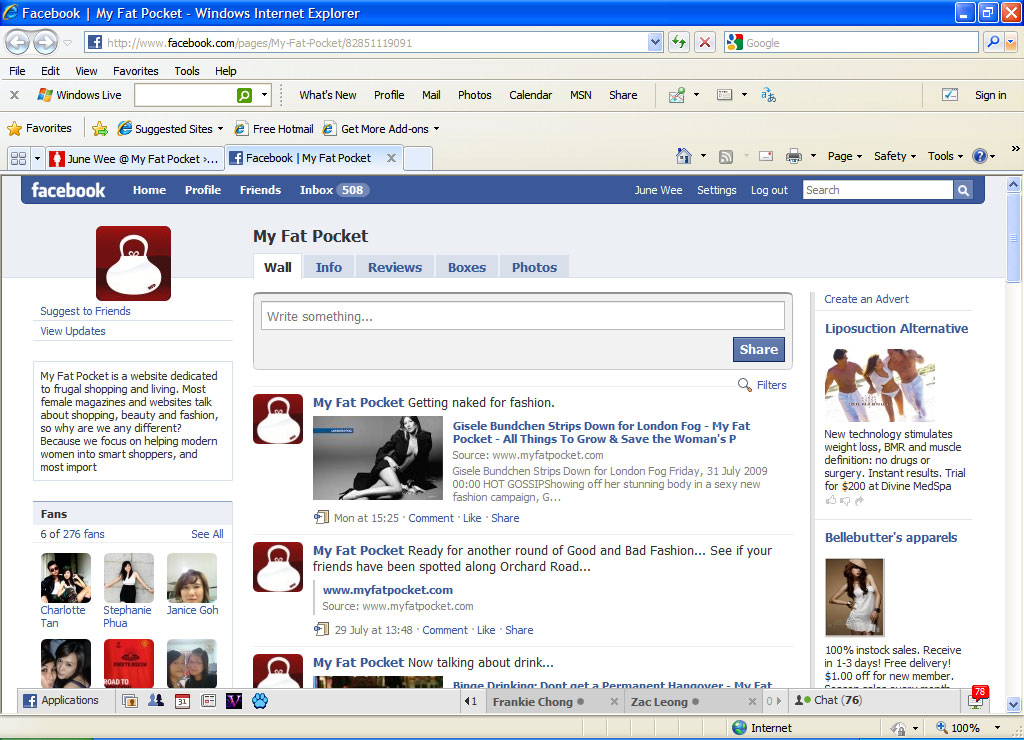1024x740 pixels.
Task: Switch to the Boxes tab
Action: tap(467, 267)
